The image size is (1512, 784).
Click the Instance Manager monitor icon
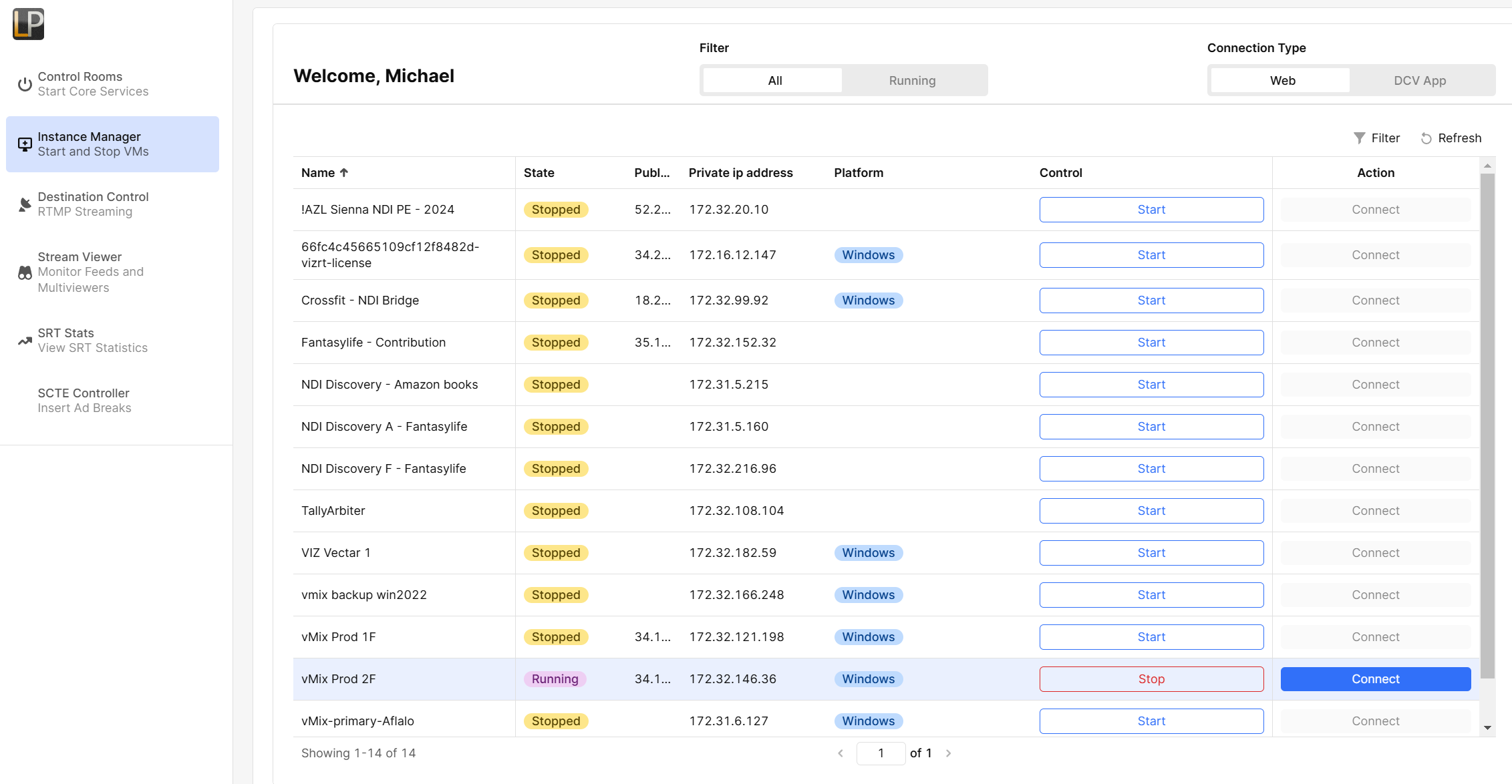click(25, 144)
